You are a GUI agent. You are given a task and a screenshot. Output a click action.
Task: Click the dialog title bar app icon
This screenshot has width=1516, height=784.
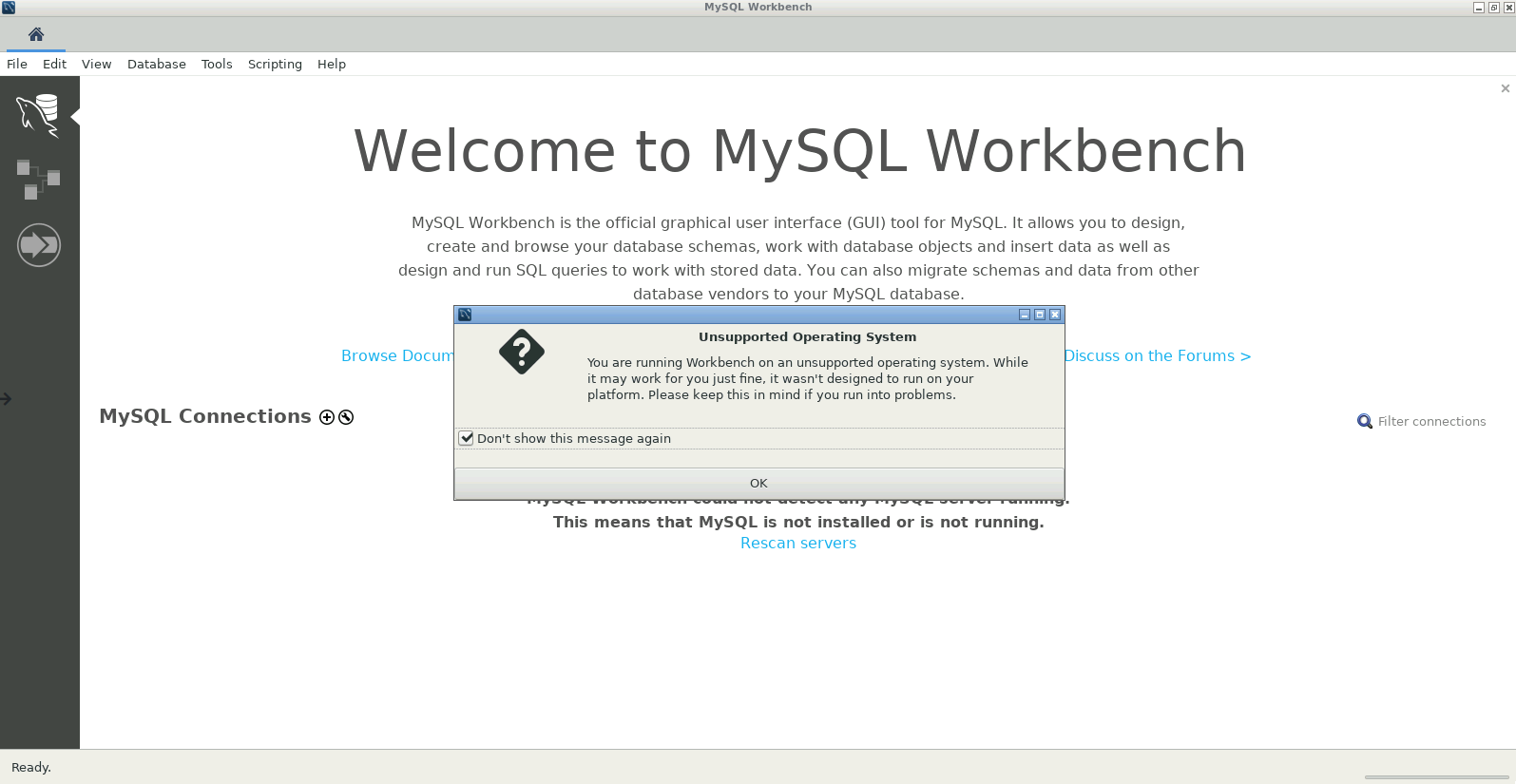(x=465, y=315)
